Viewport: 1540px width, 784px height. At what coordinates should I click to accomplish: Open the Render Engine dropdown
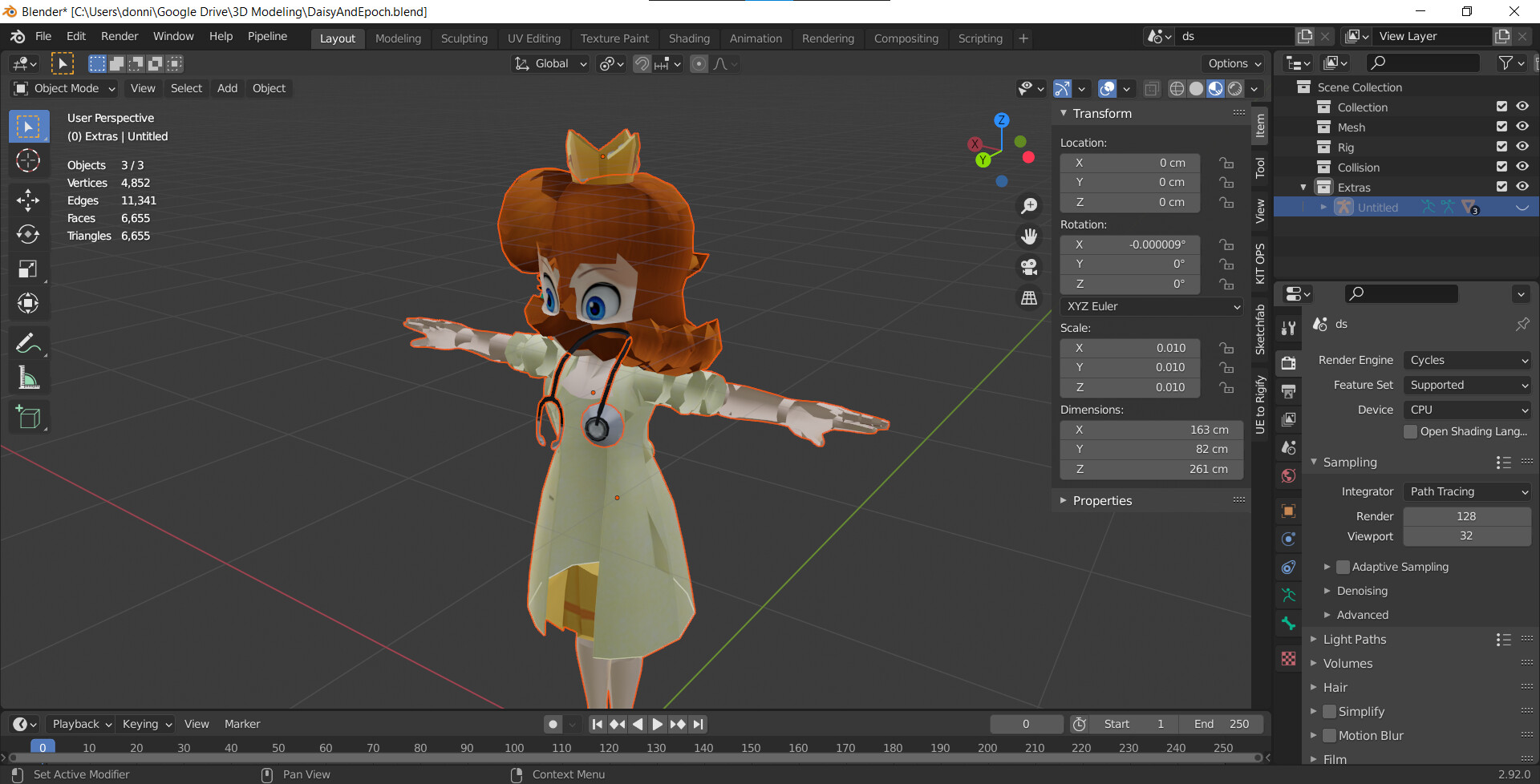click(x=1467, y=361)
